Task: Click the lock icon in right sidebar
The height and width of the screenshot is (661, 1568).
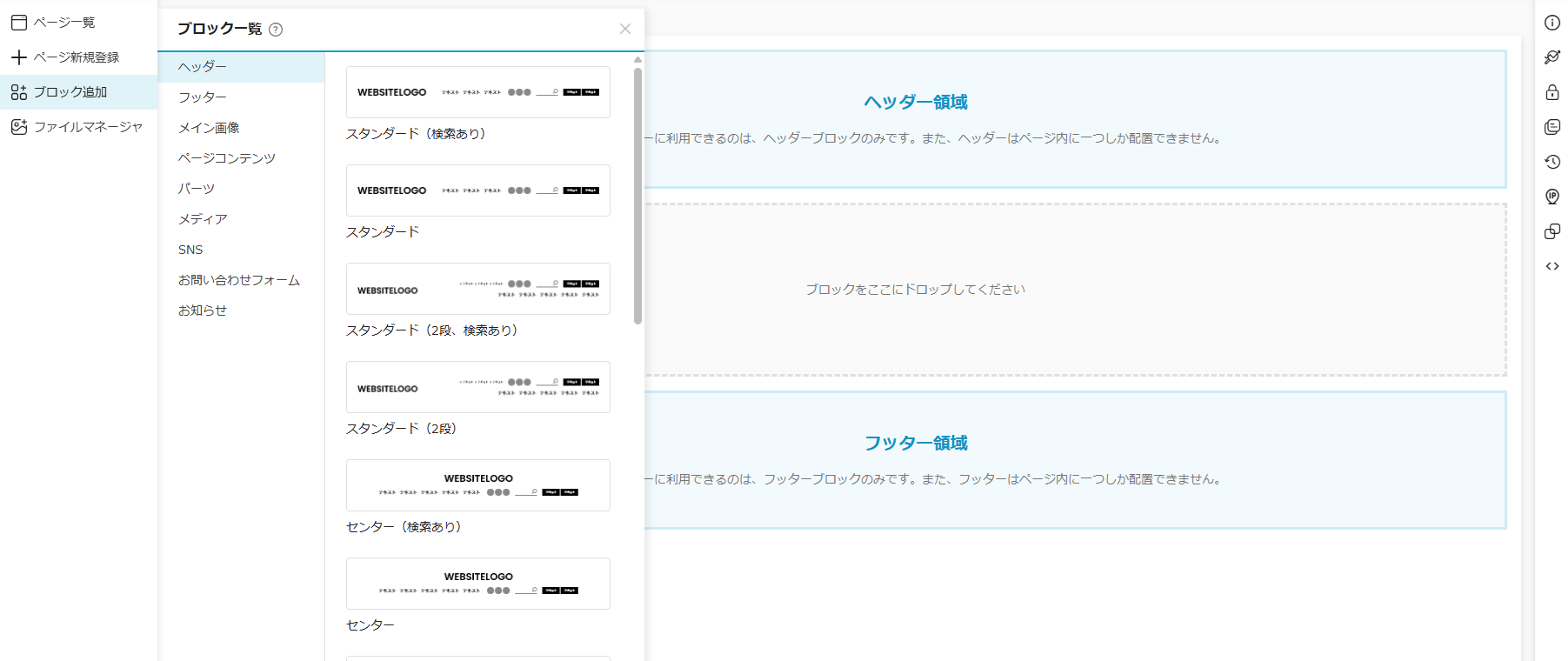Action: [x=1552, y=92]
